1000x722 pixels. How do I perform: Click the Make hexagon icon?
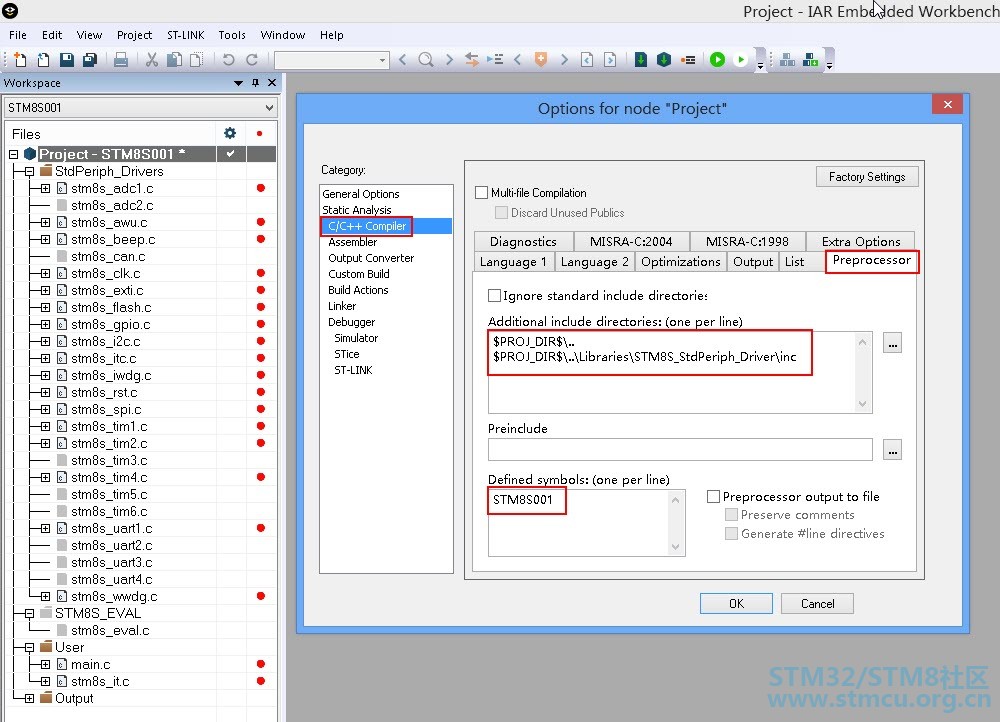[x=664, y=60]
